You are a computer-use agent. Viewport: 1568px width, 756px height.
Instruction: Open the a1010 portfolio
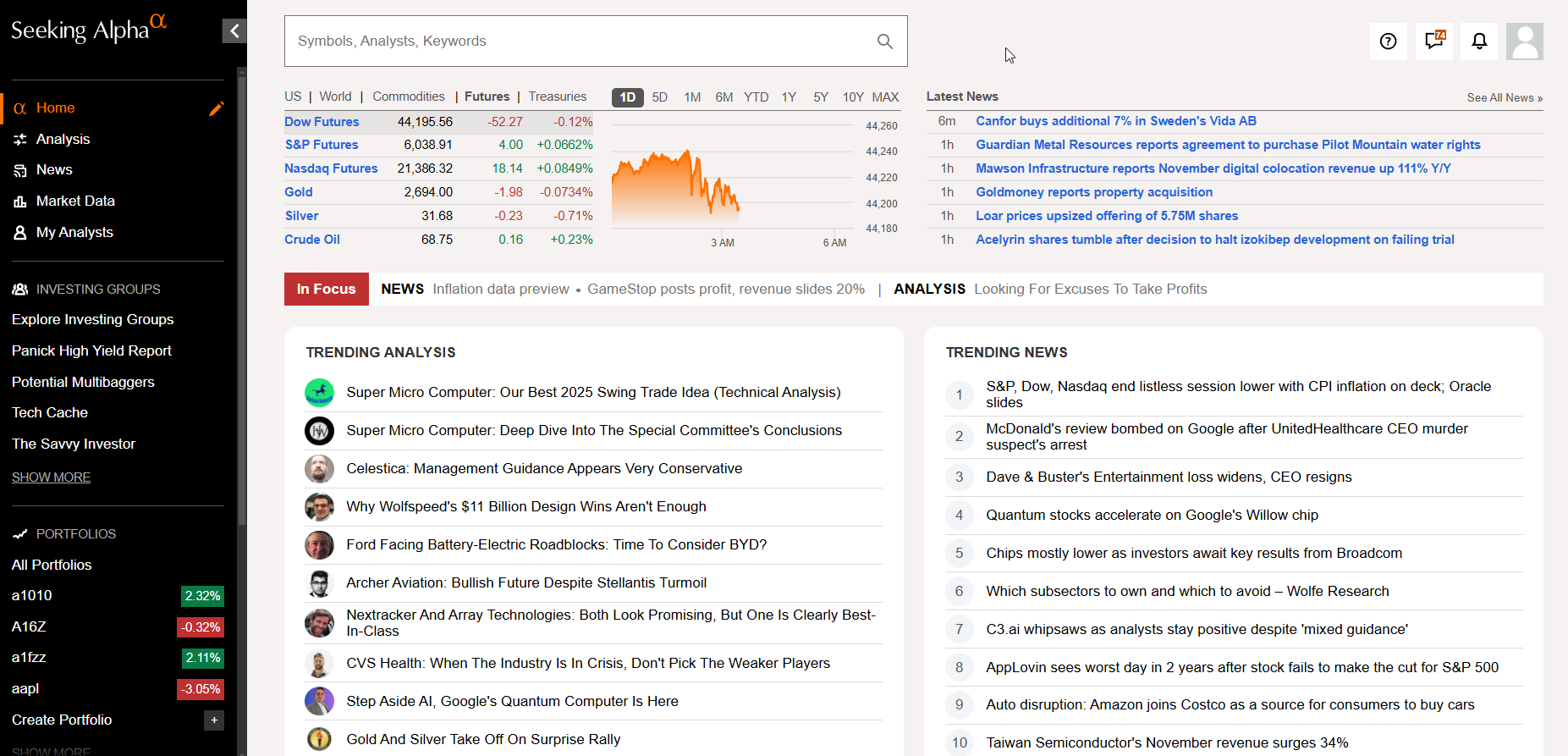[32, 596]
